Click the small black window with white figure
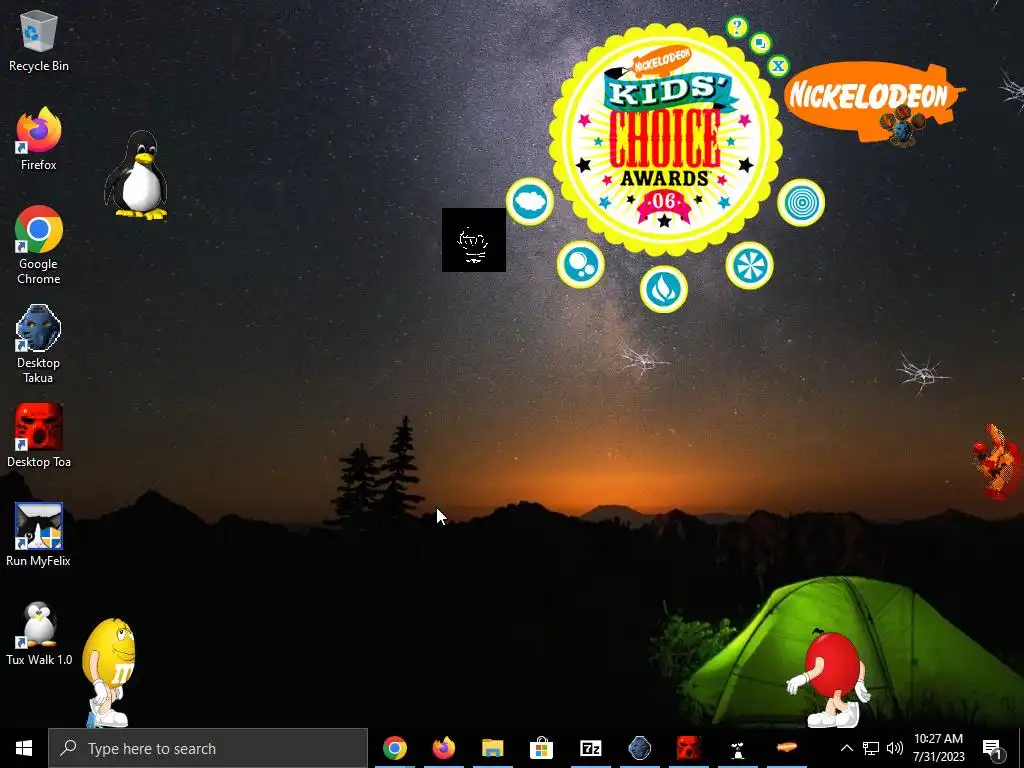 click(473, 240)
